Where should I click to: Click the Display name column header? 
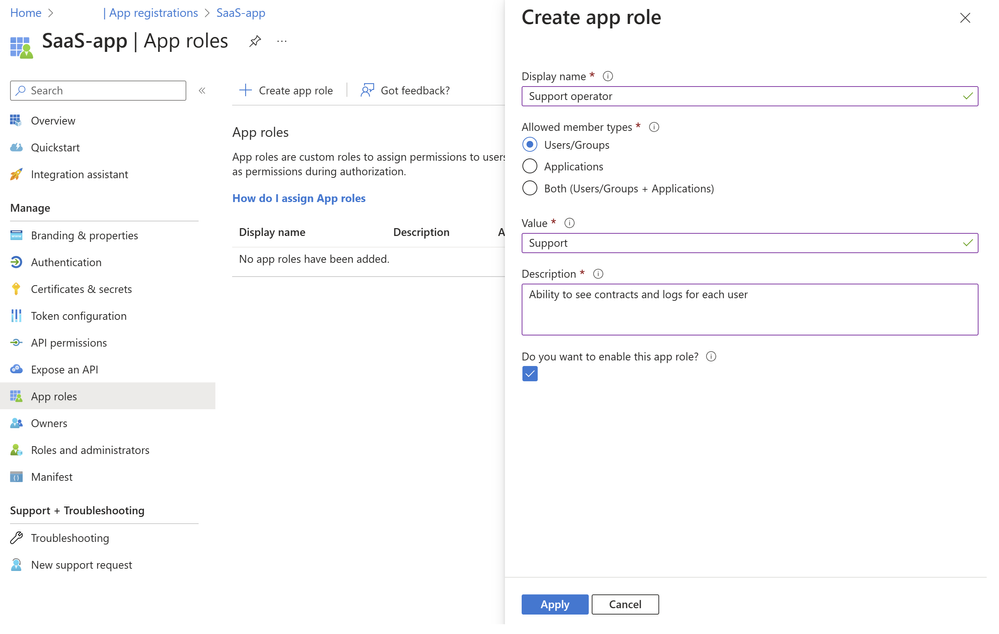[x=272, y=232]
